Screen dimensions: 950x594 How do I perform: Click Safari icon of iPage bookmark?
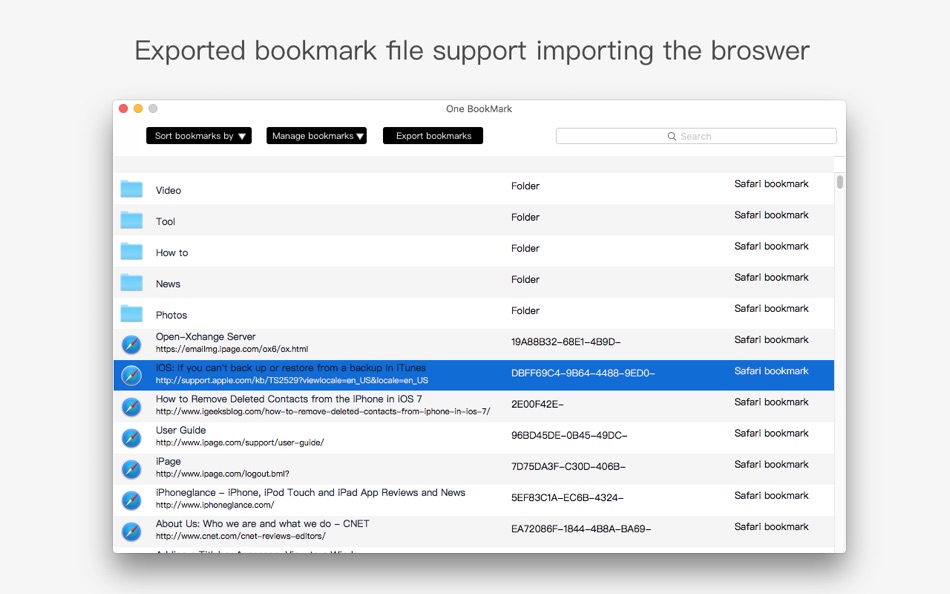point(131,469)
